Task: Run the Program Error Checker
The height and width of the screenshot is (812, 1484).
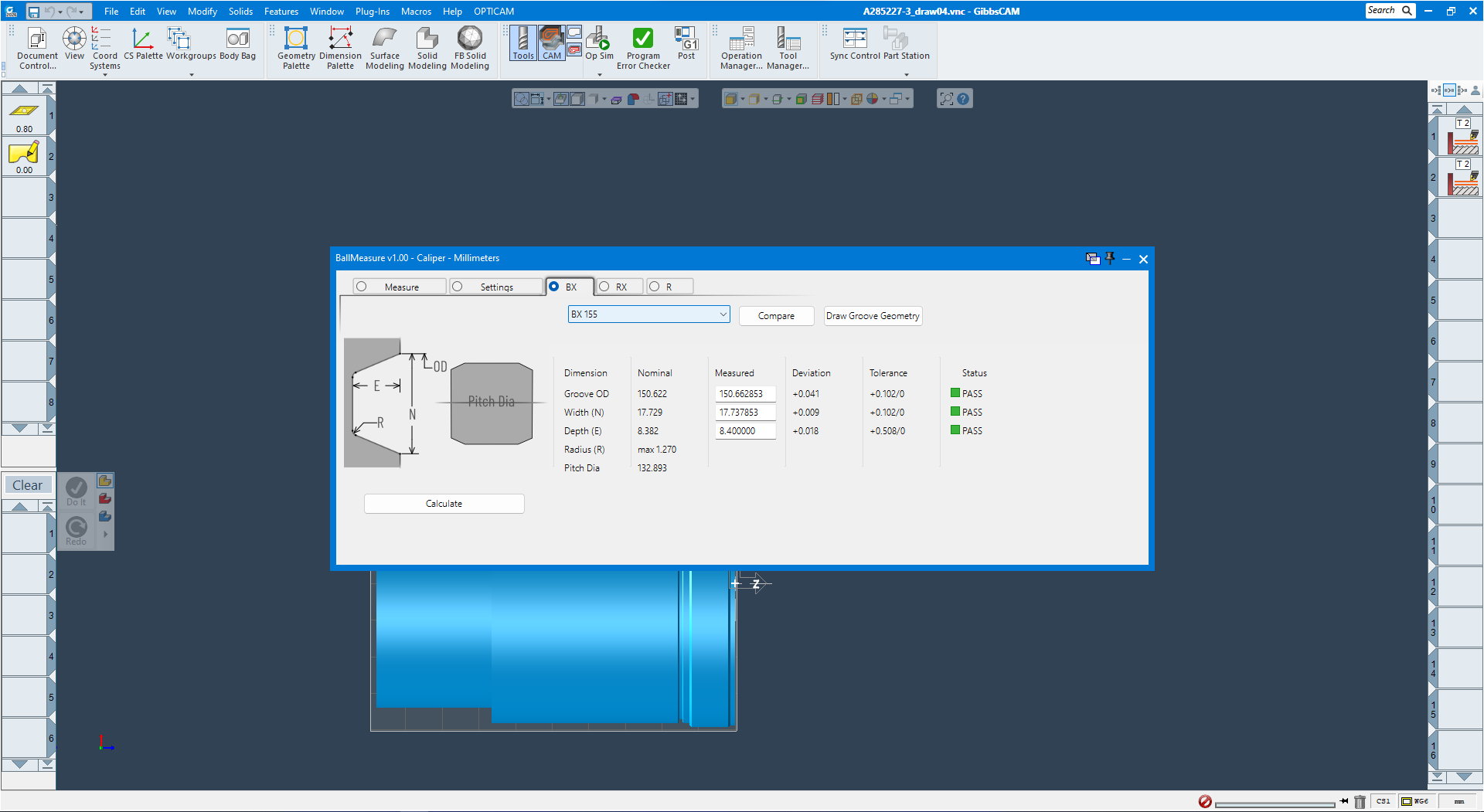Action: click(x=642, y=46)
